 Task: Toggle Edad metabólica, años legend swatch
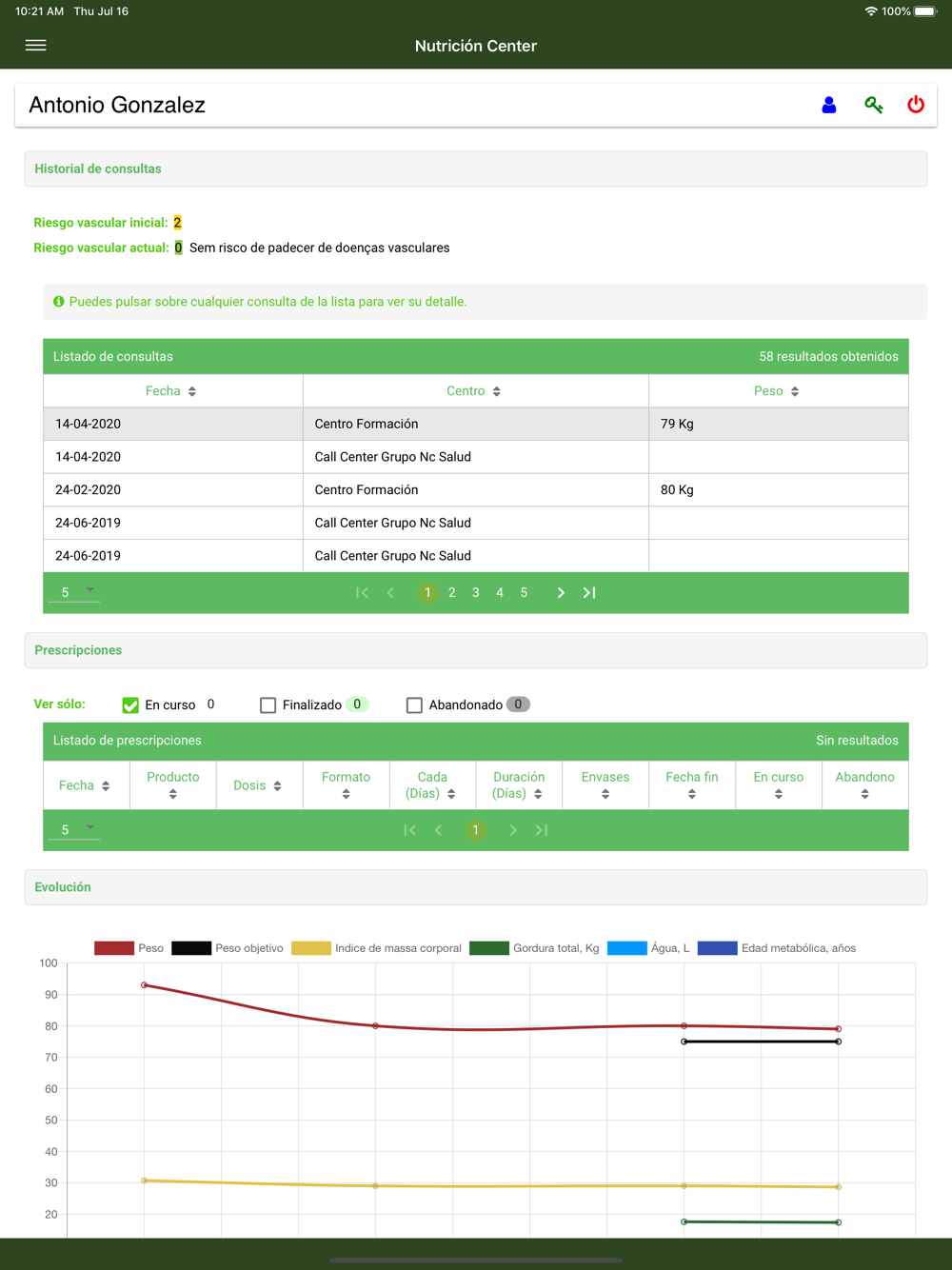coord(717,948)
